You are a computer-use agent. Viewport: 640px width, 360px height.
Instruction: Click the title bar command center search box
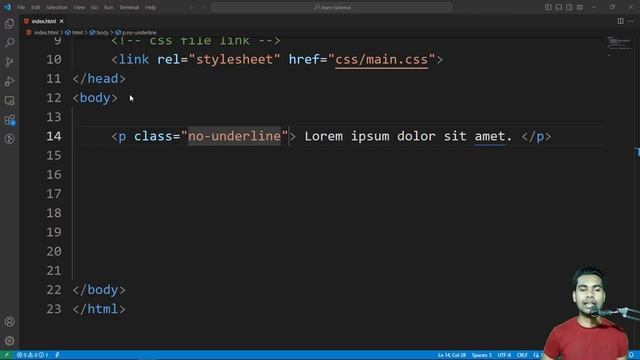(331, 7)
